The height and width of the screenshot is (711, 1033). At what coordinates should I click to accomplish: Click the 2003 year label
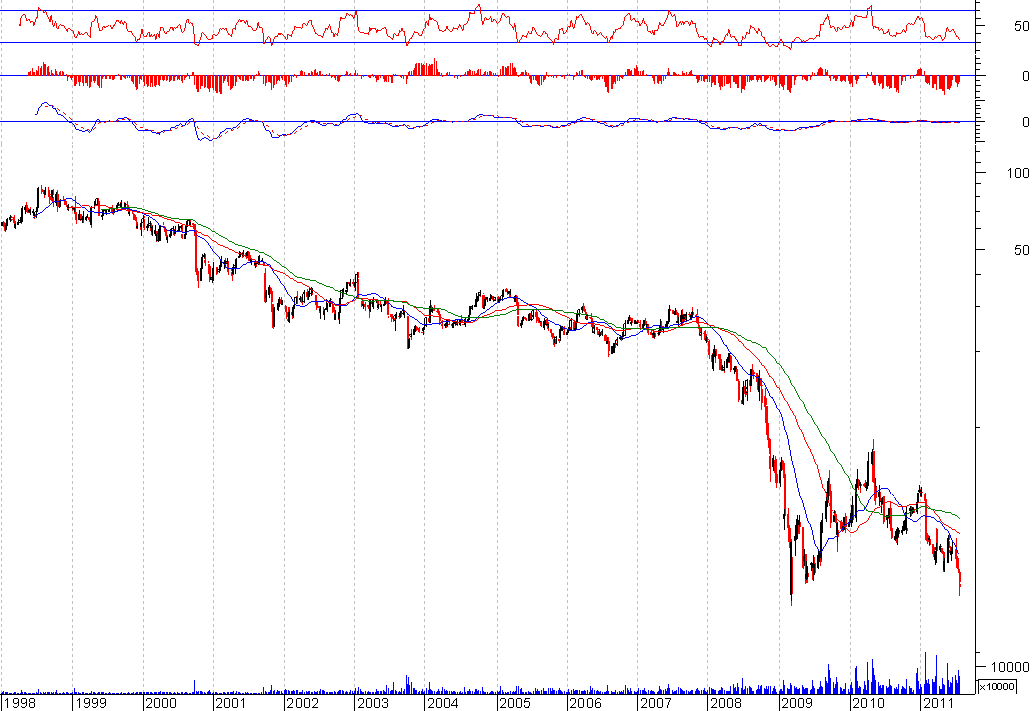(373, 703)
